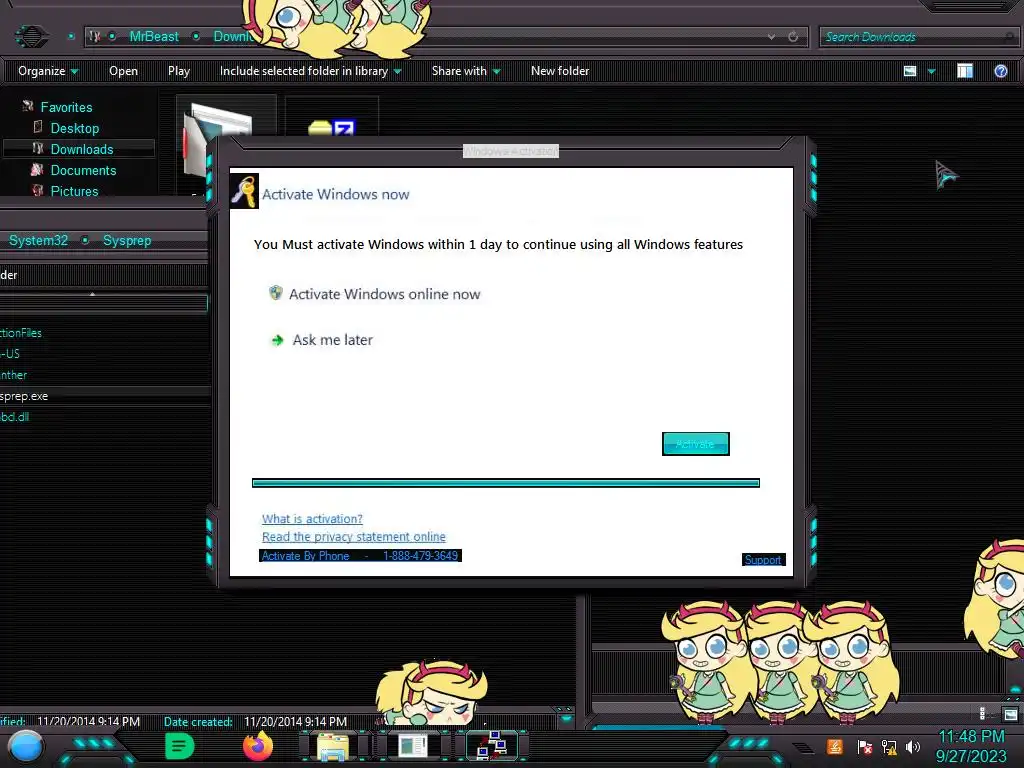Click the Desktop icon in Favorites
Screen dimensions: 1024x768
38,127
